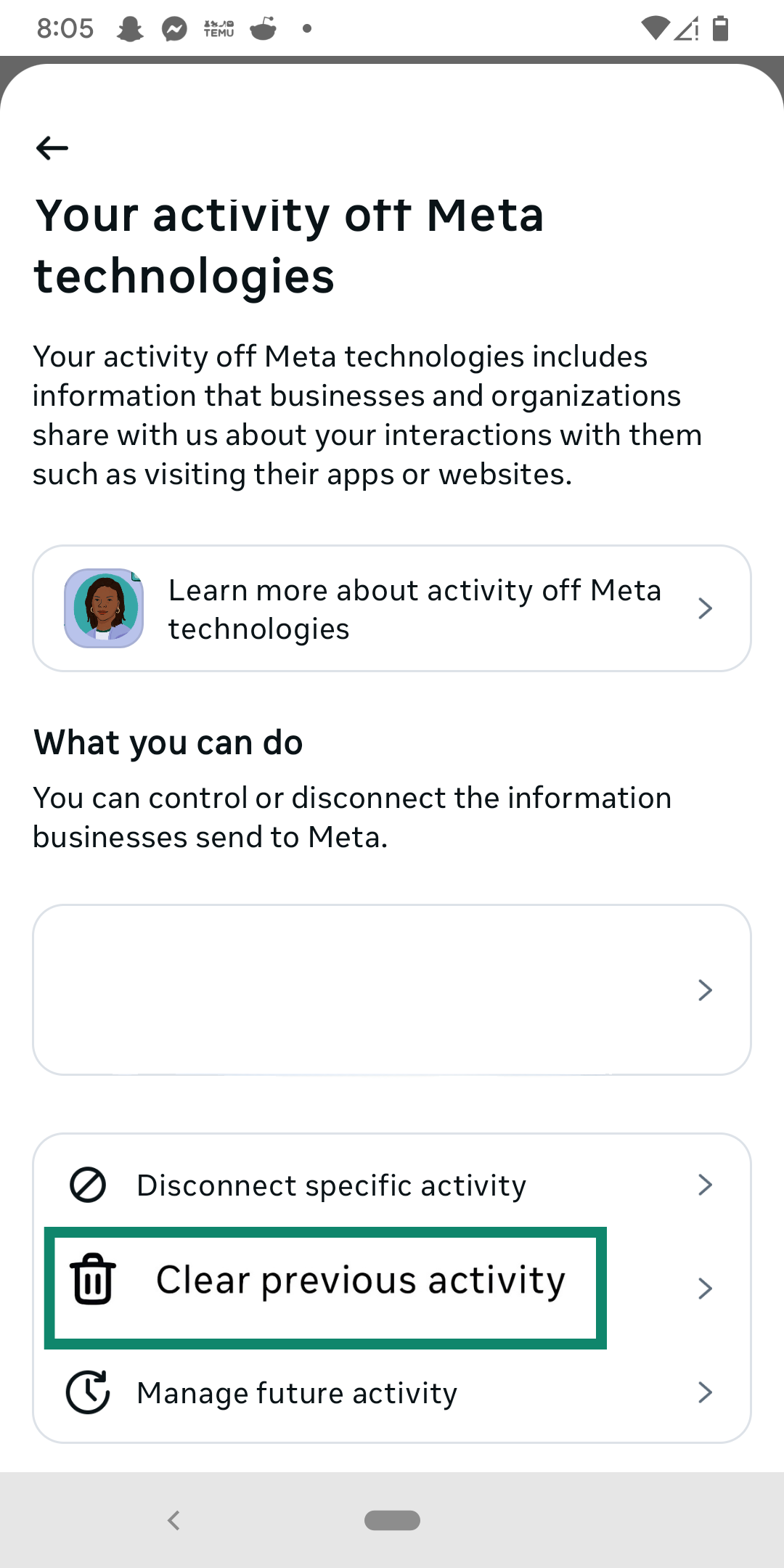
Task: Tap the Messenger notification icon in status bar
Action: (x=174, y=28)
